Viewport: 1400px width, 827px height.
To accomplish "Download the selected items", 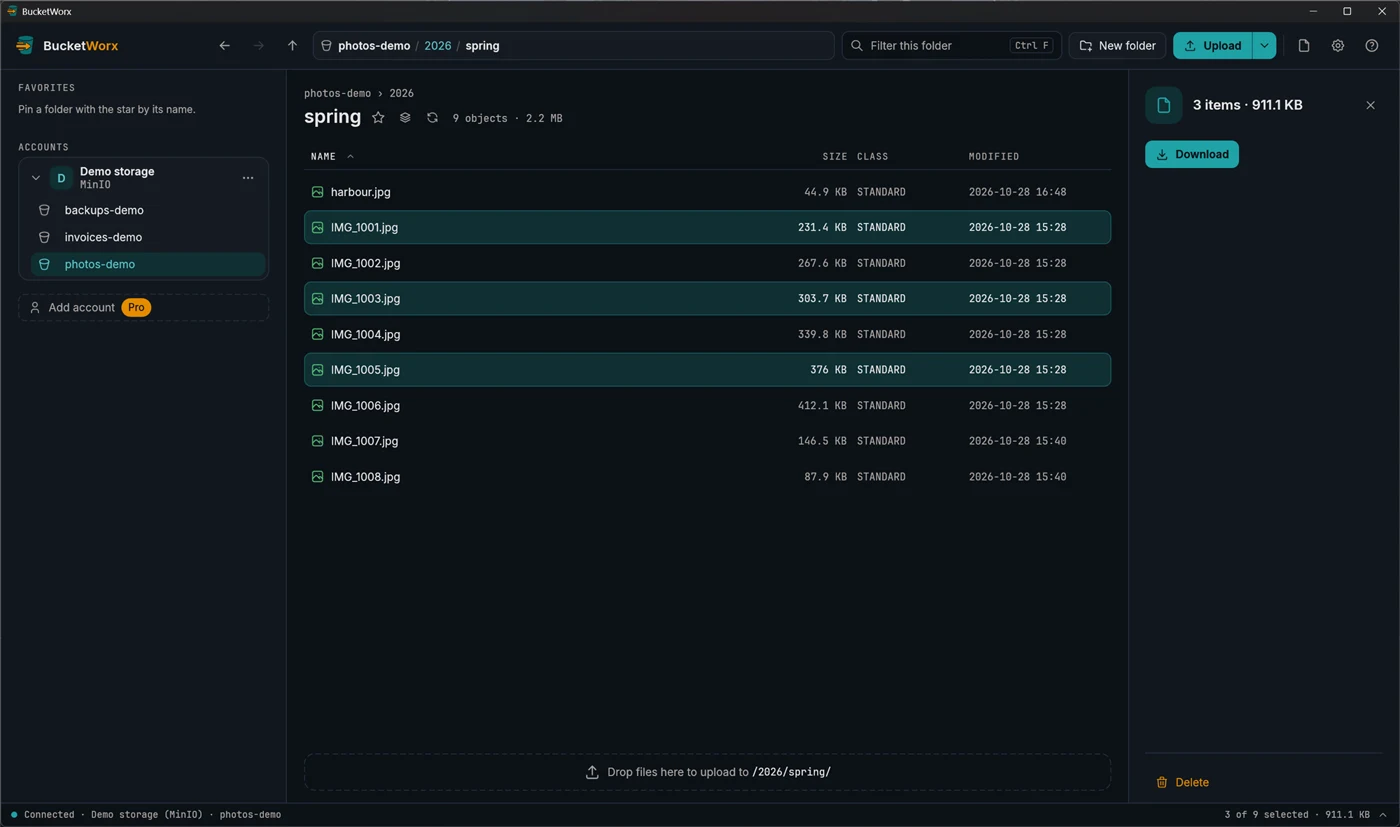I will pos(1192,154).
